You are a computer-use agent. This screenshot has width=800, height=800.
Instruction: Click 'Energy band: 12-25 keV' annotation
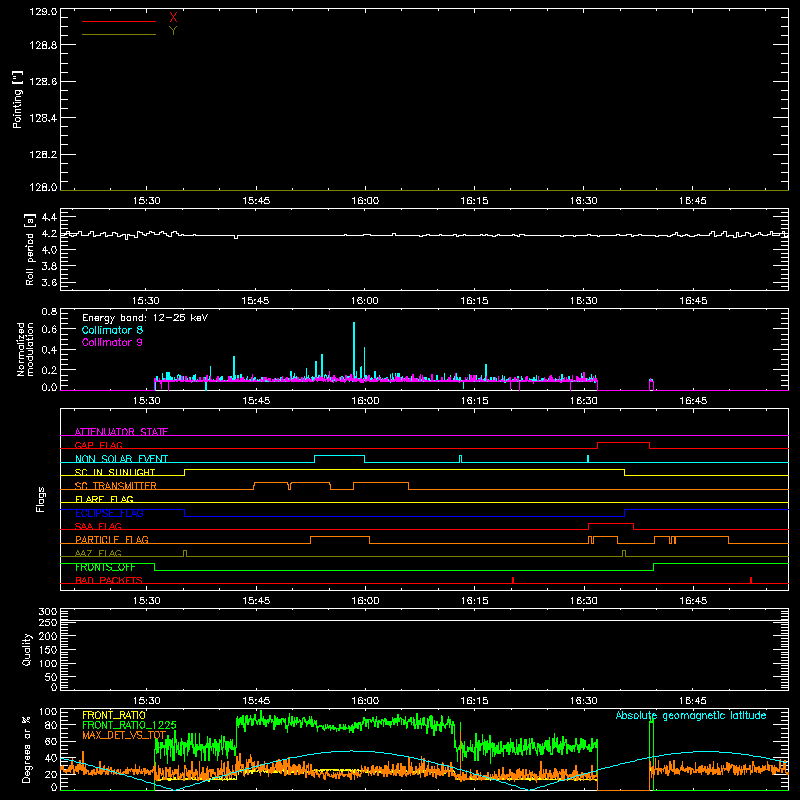(x=145, y=318)
